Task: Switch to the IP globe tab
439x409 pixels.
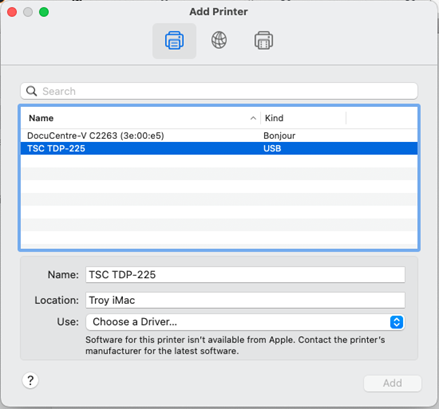Action: pyautogui.click(x=219, y=40)
